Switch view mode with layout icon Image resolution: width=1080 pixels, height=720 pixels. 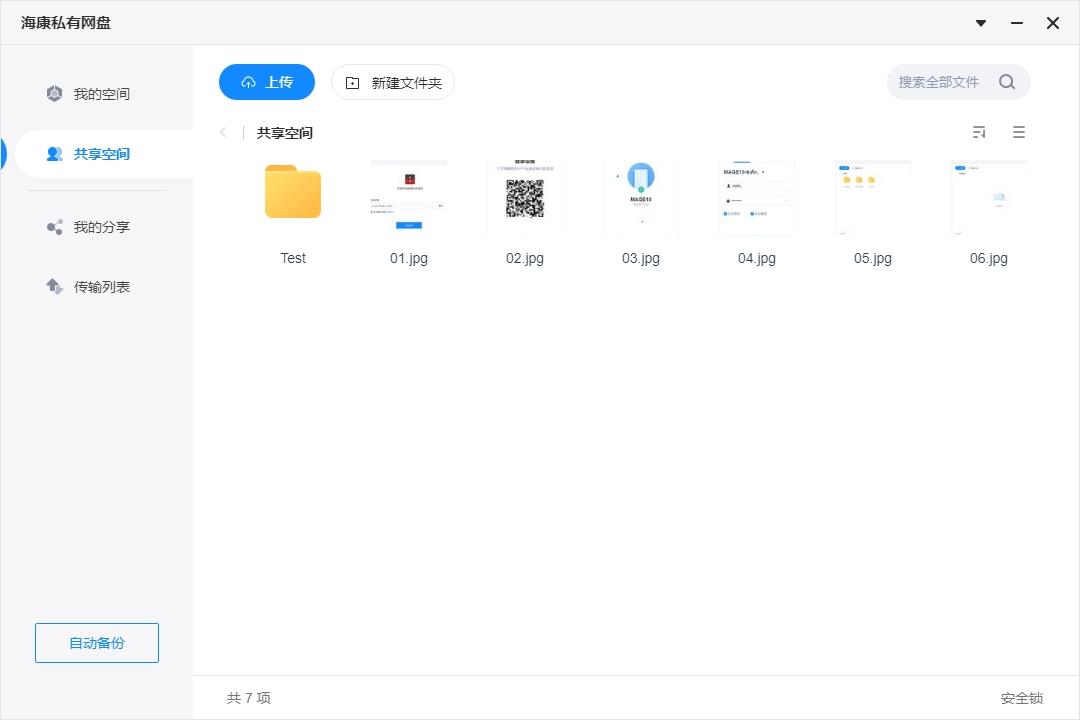click(x=1018, y=131)
